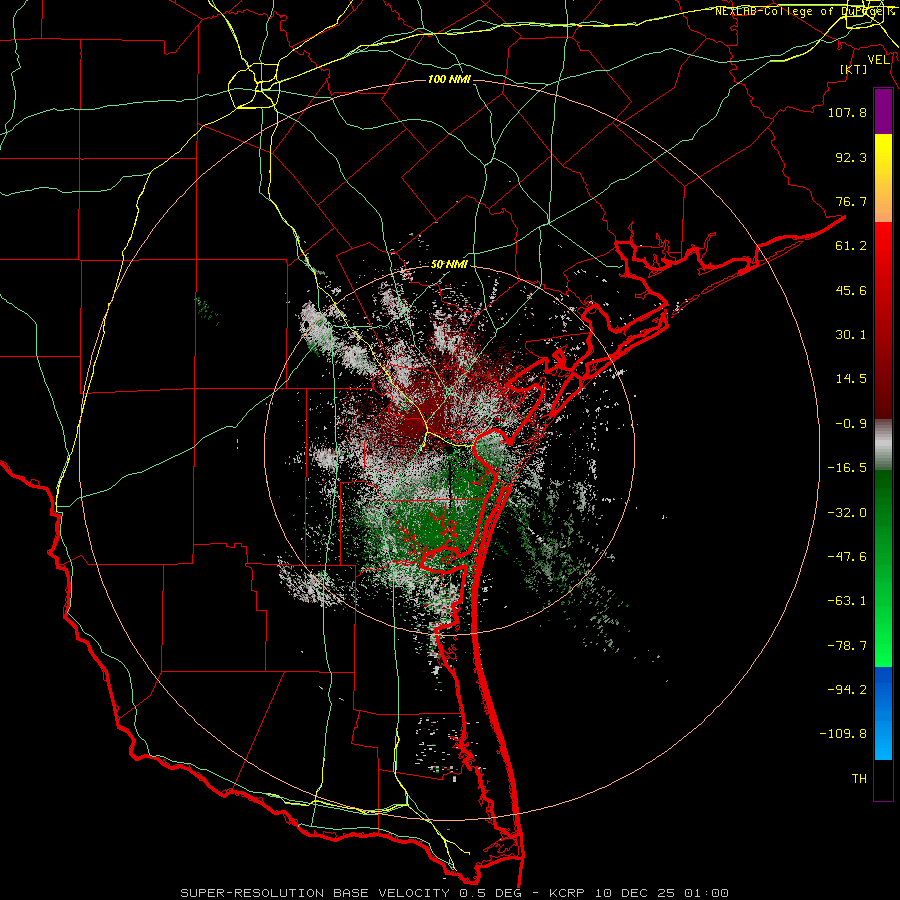Select the 30.1 velocity scale value
Viewport: 900px width, 900px height.
point(851,335)
